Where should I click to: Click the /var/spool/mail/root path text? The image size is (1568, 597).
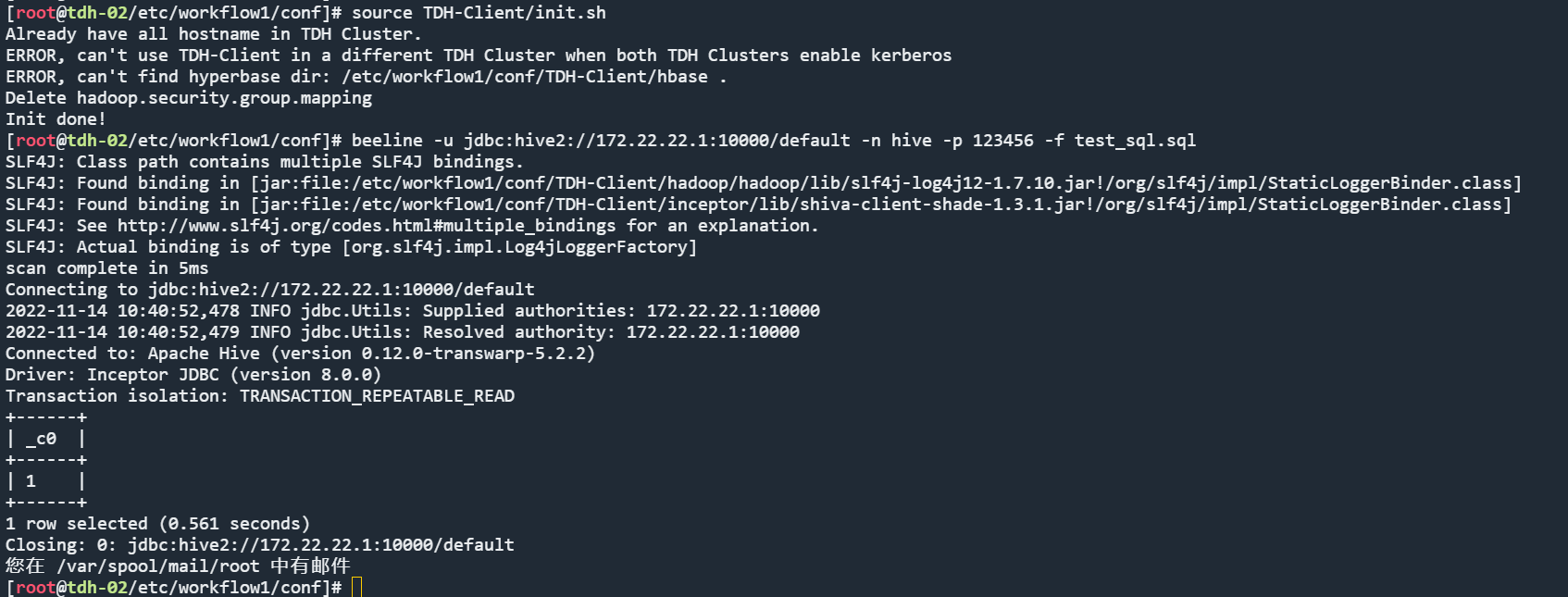[x=158, y=566]
